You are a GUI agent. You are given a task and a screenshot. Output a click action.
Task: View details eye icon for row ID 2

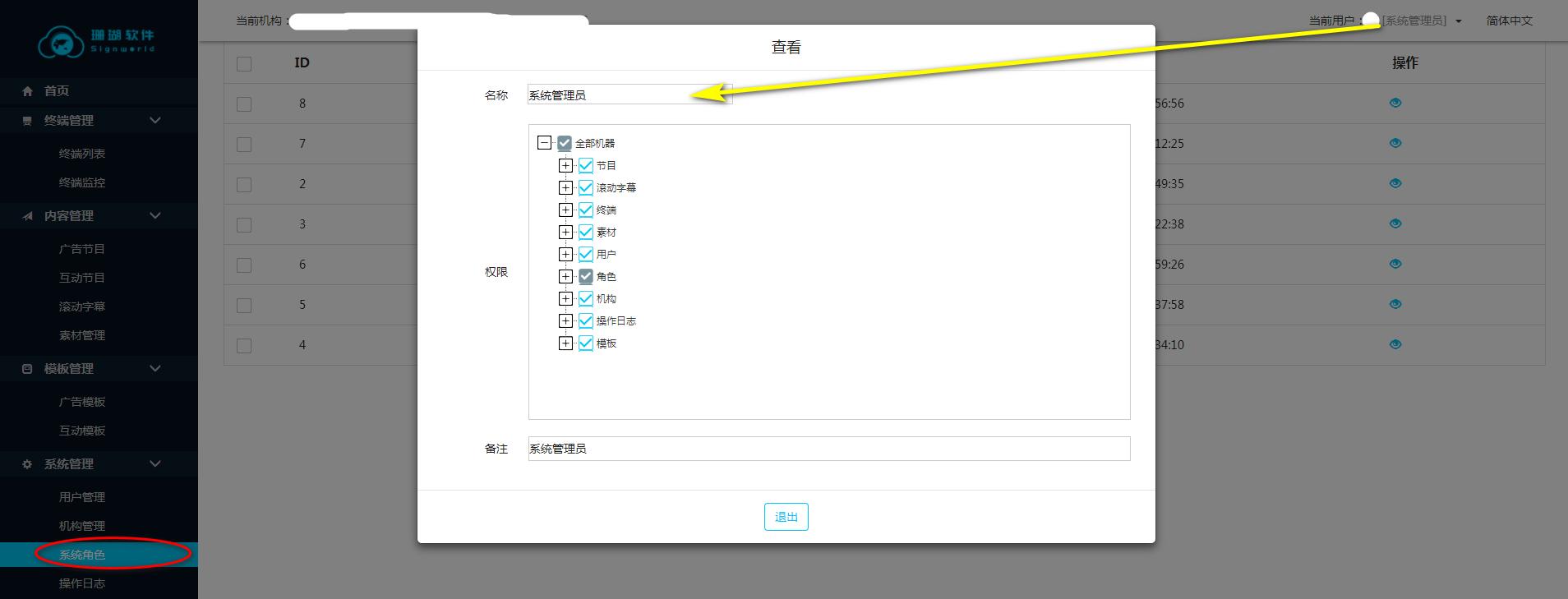pos(1395,183)
